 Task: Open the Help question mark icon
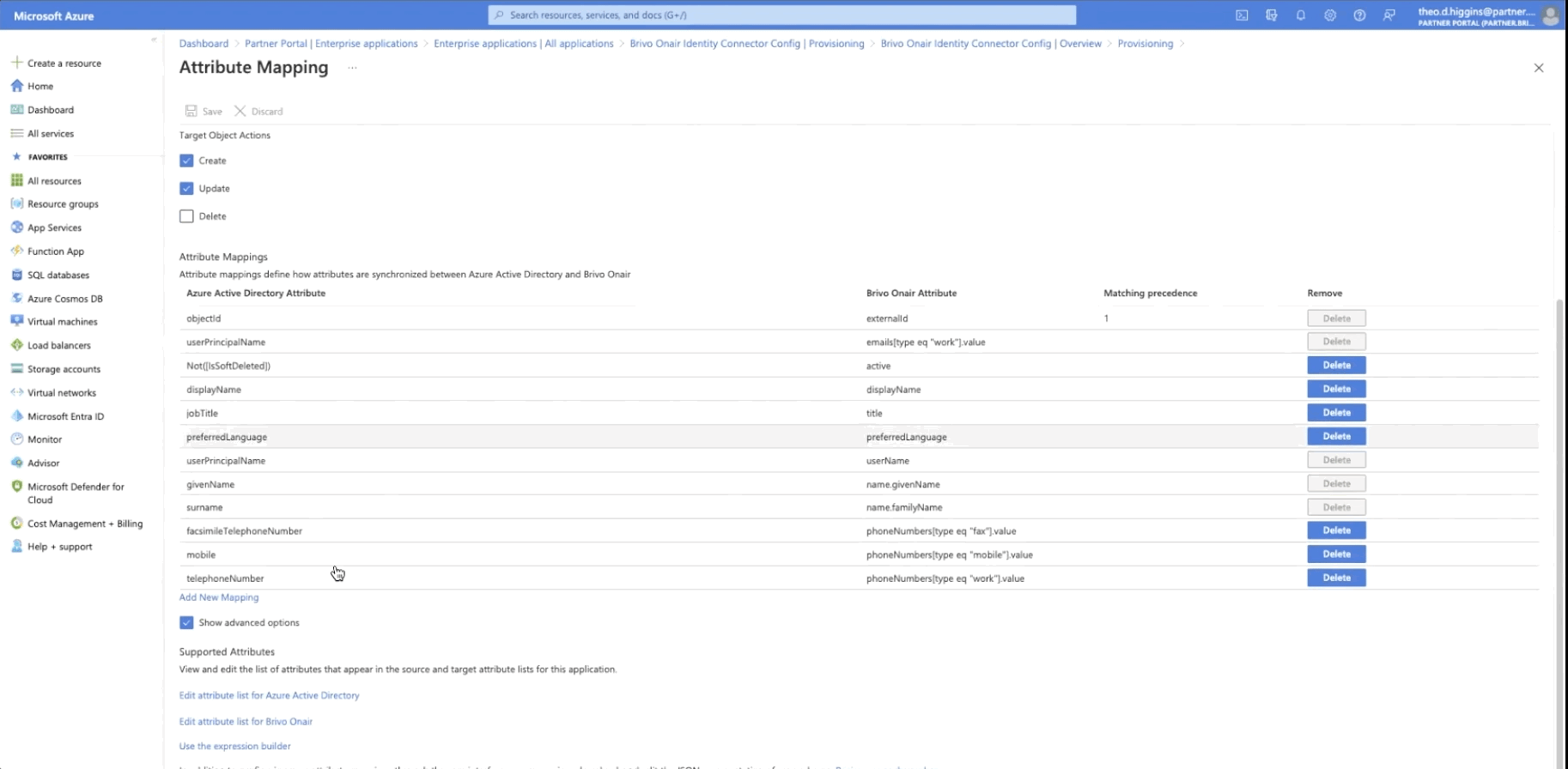1359,15
